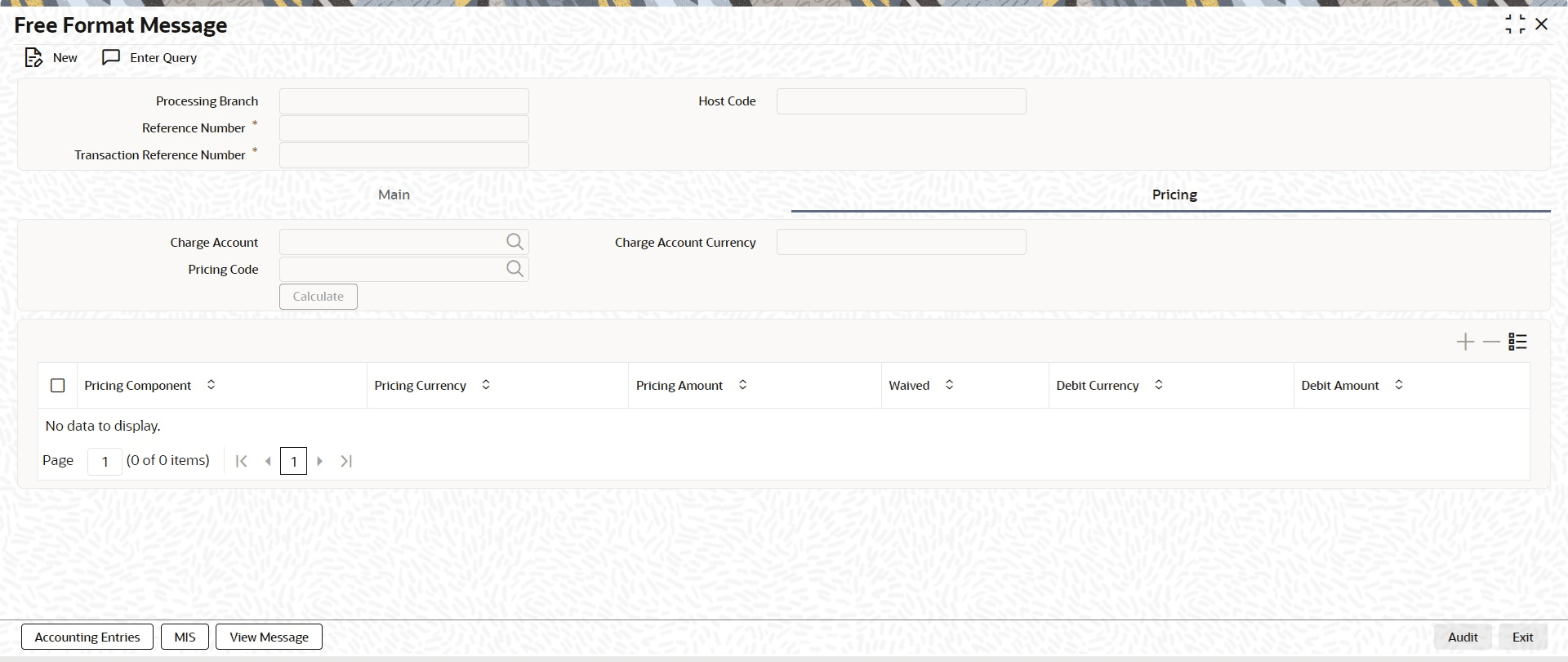Close the Free Format Message screen
The width and height of the screenshot is (1568, 662).
1542,25
